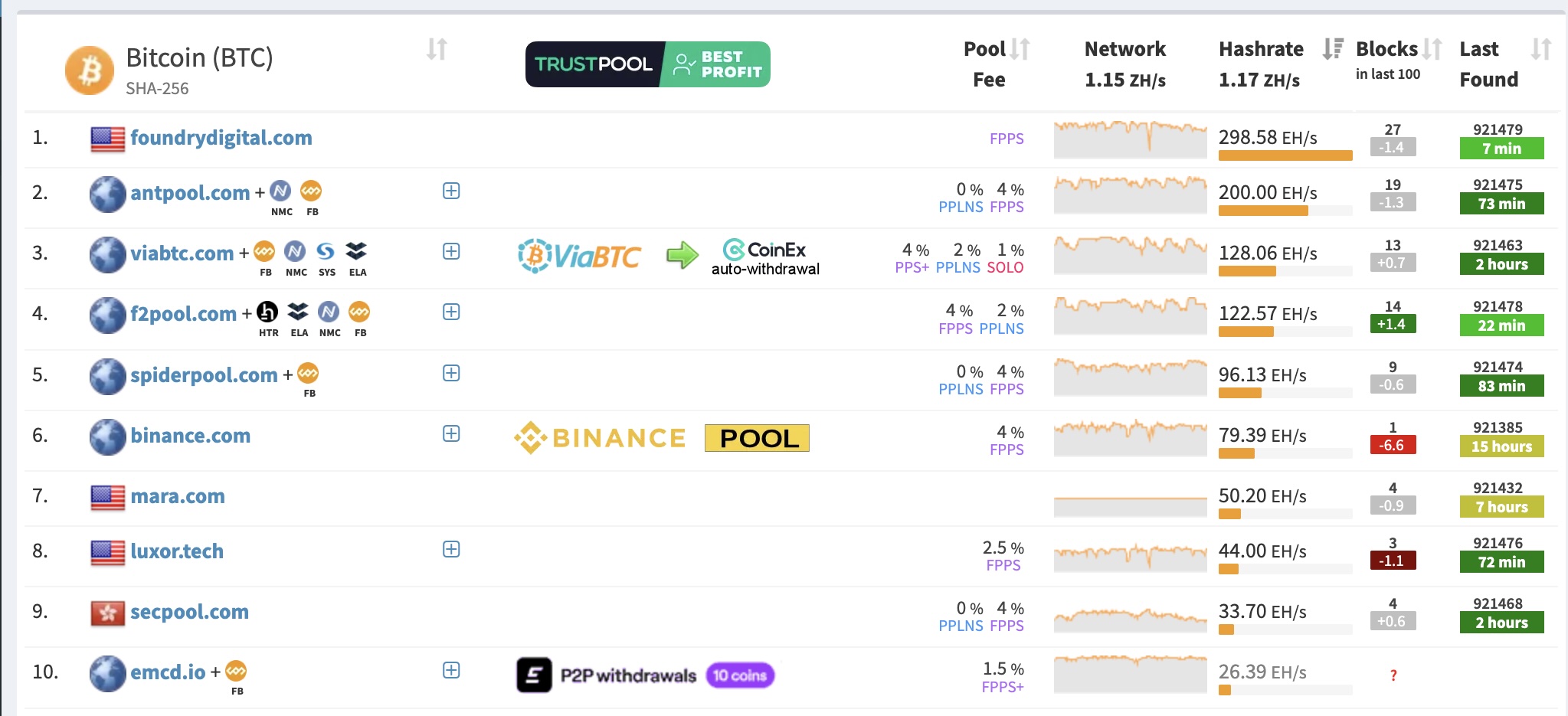
Task: Select the SYS icon under viabtc.com
Action: tap(326, 251)
